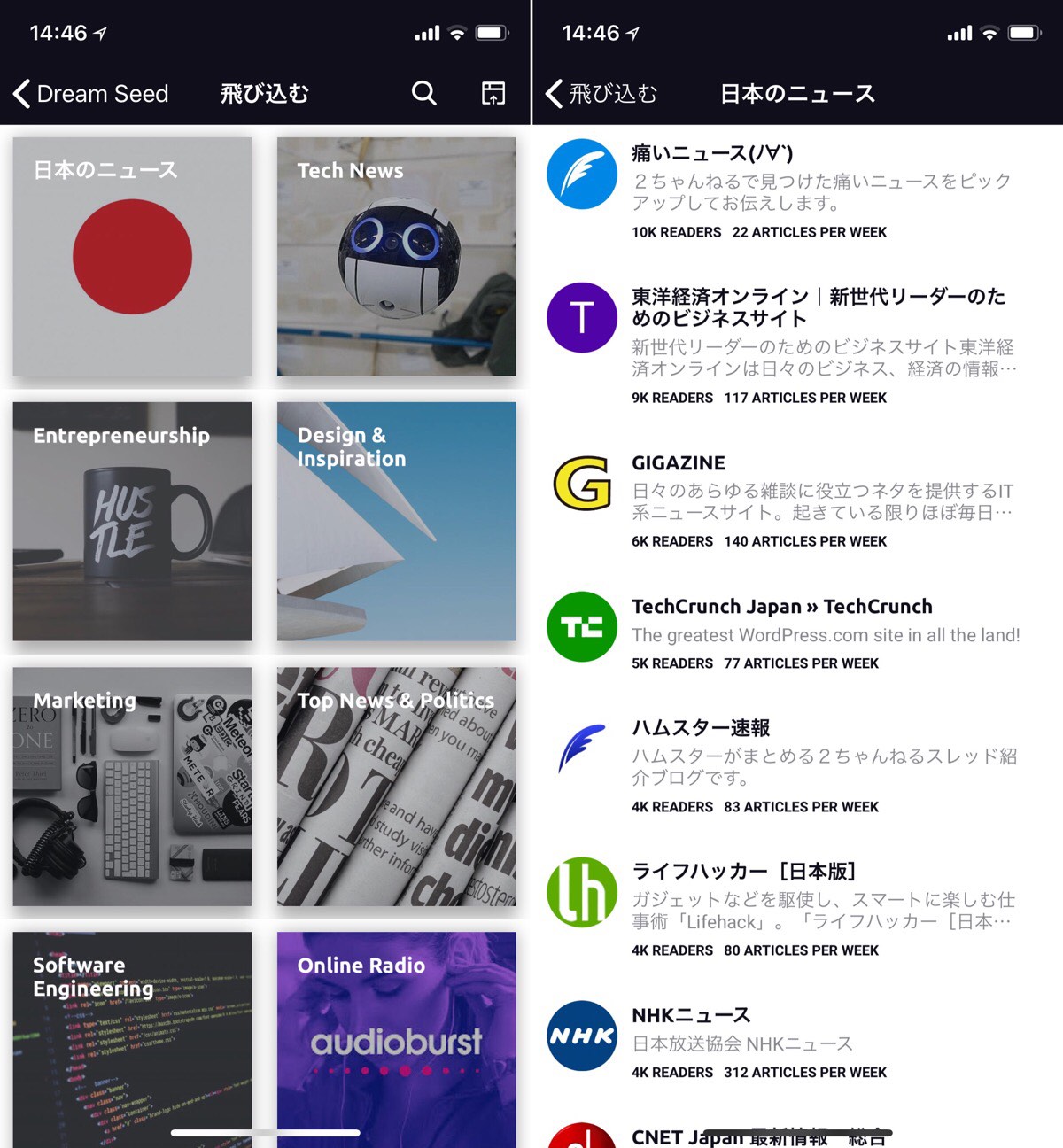Tap the left screen cellular signal icon
1063x1148 pixels.
tap(427, 33)
